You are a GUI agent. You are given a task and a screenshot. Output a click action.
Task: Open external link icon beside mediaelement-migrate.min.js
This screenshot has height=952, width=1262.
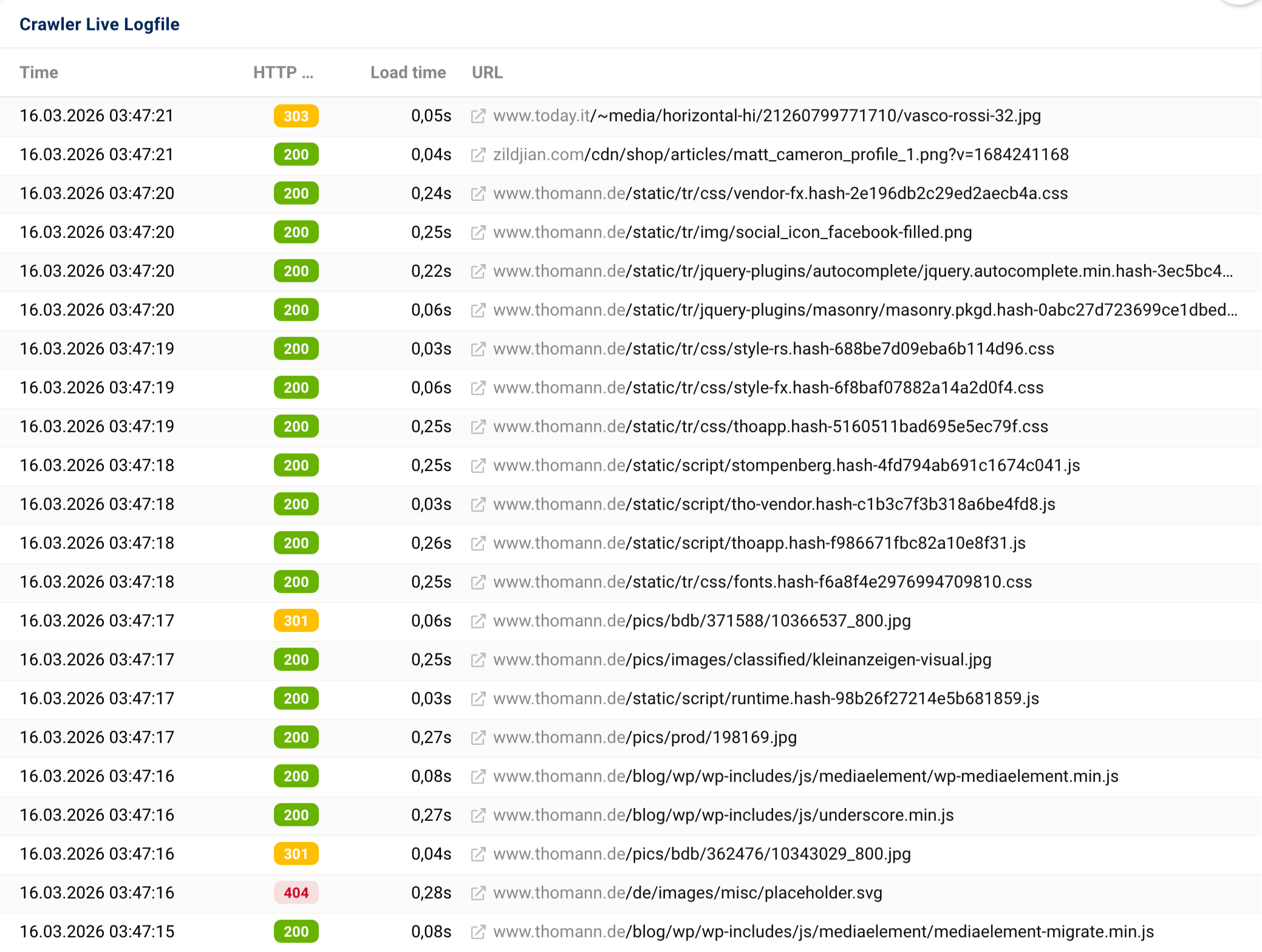[479, 932]
